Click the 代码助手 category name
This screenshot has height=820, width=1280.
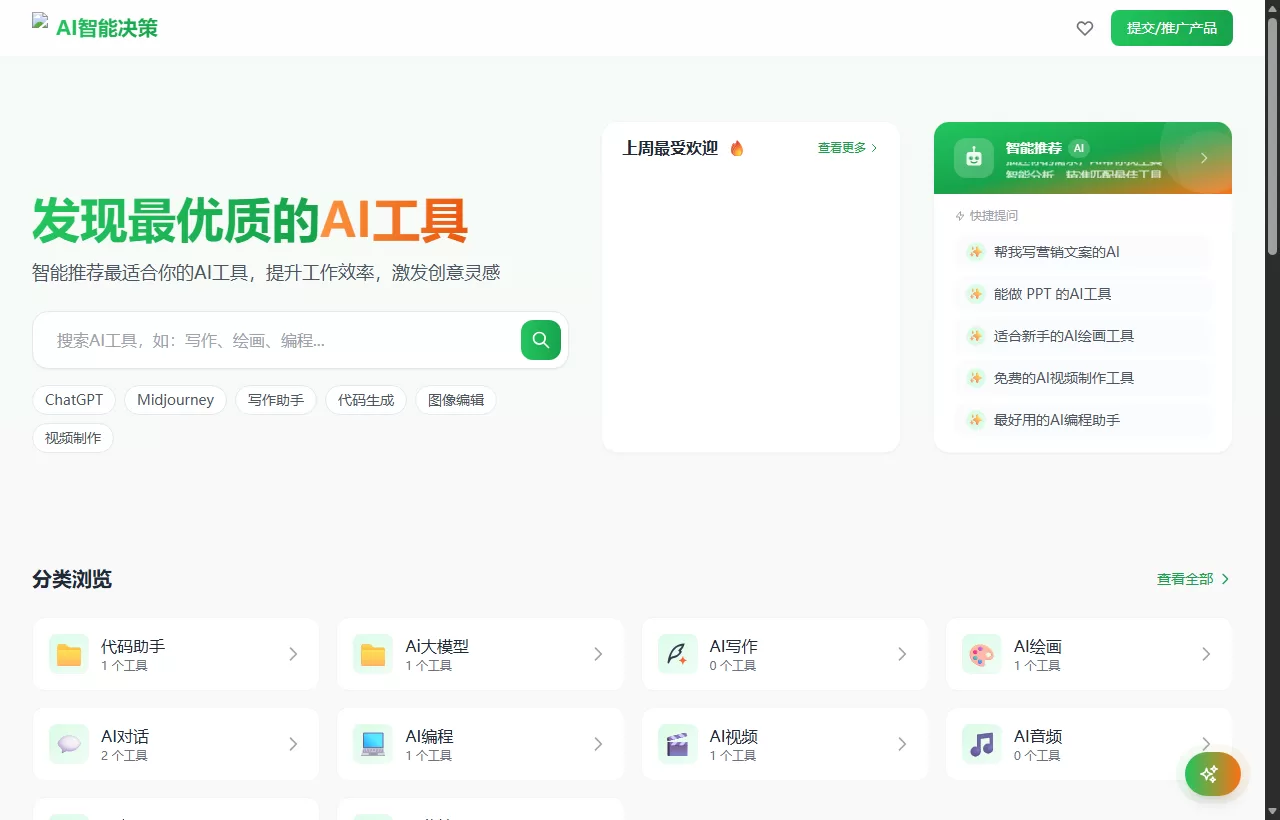click(133, 646)
